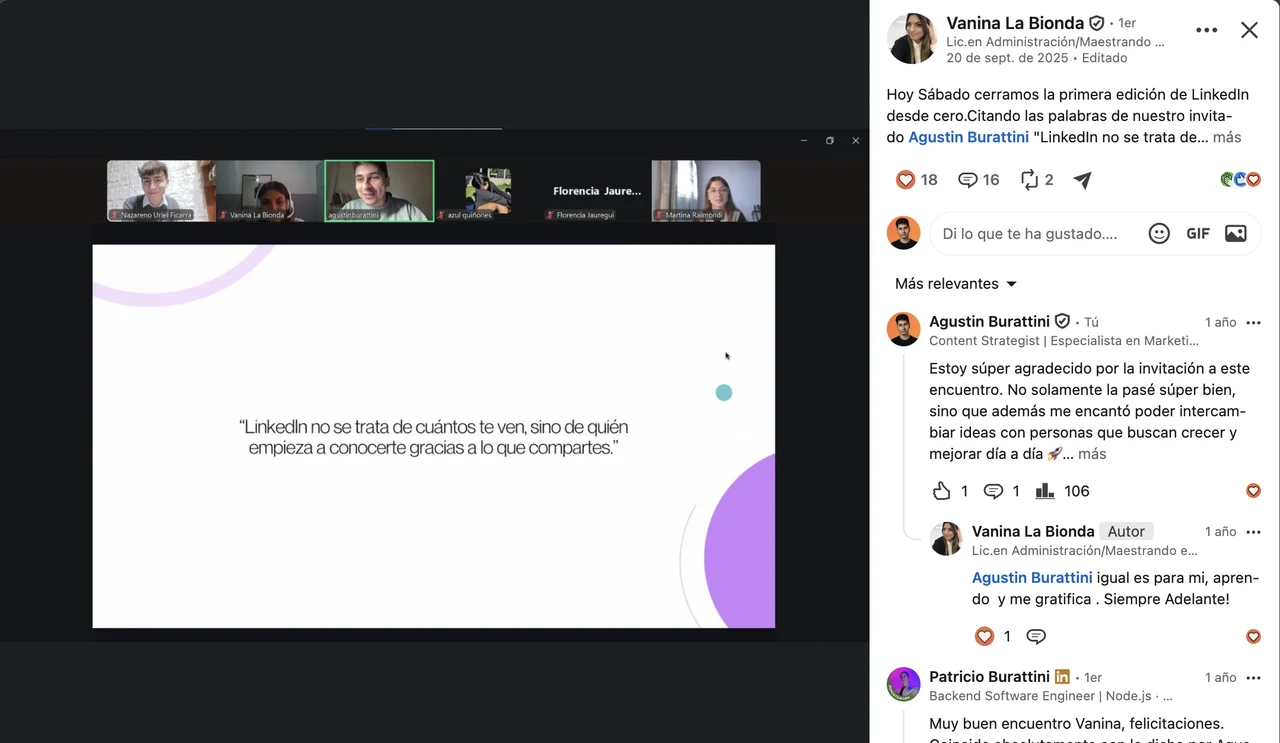Open the post options three-dot menu
This screenshot has height=743, width=1280.
pos(1207,30)
